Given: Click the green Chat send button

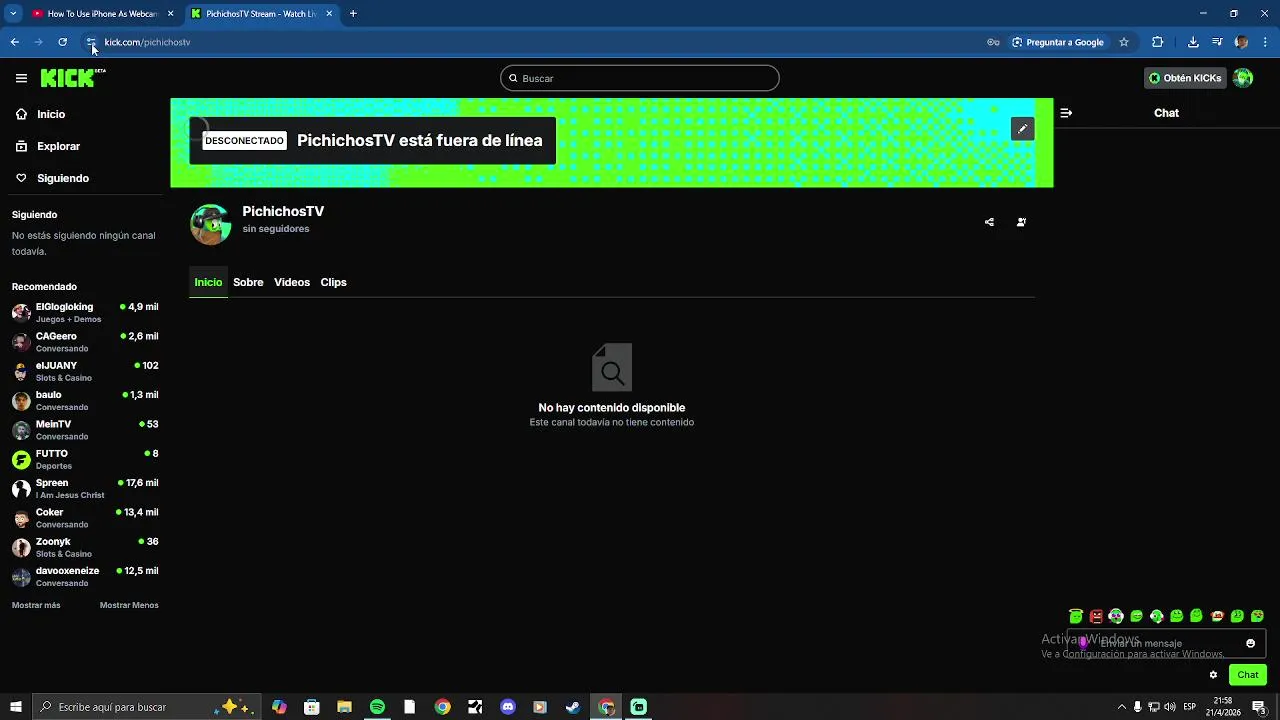Looking at the screenshot, I should tap(1248, 675).
